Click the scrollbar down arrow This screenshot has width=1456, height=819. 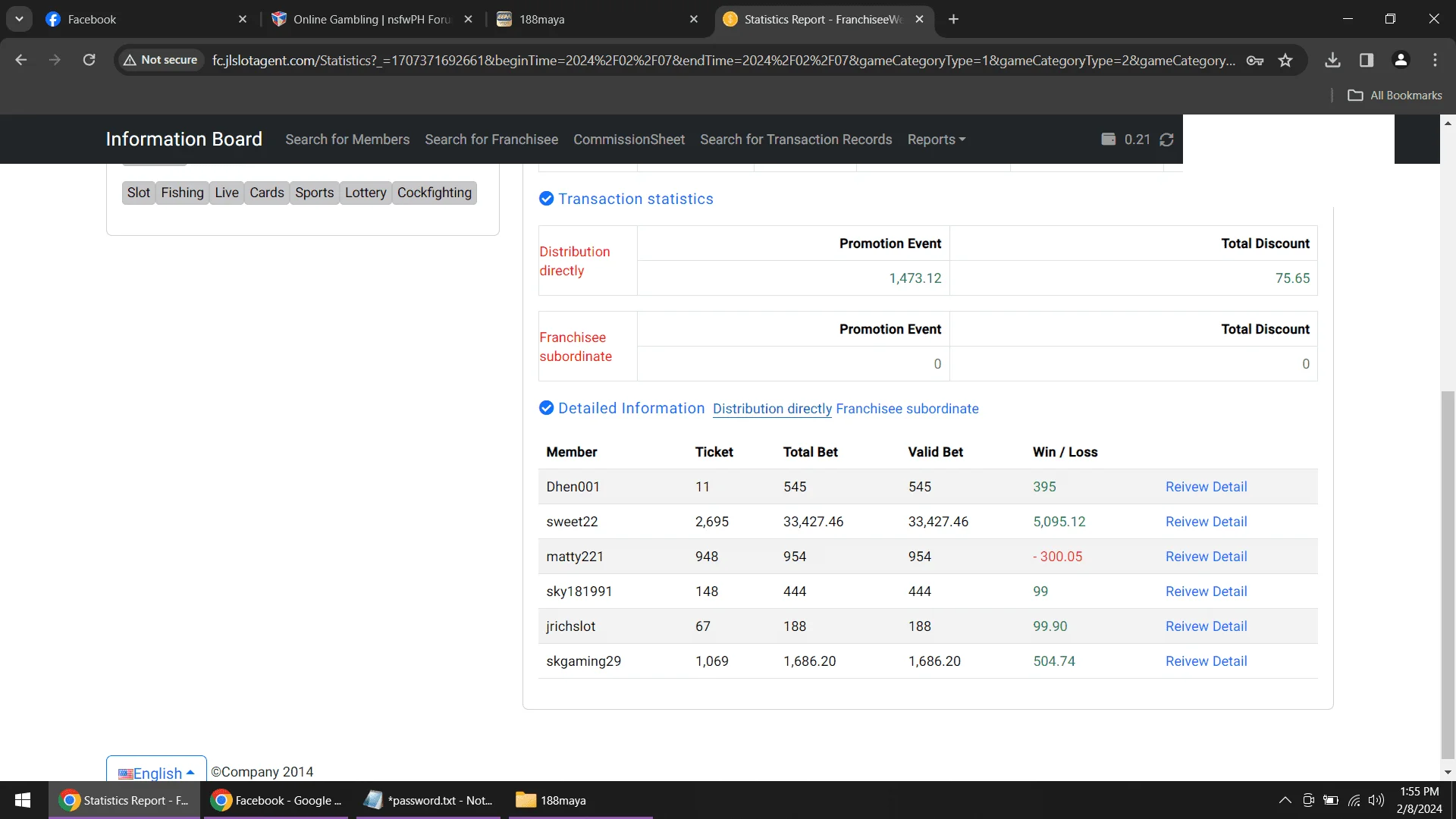pos(1448,772)
